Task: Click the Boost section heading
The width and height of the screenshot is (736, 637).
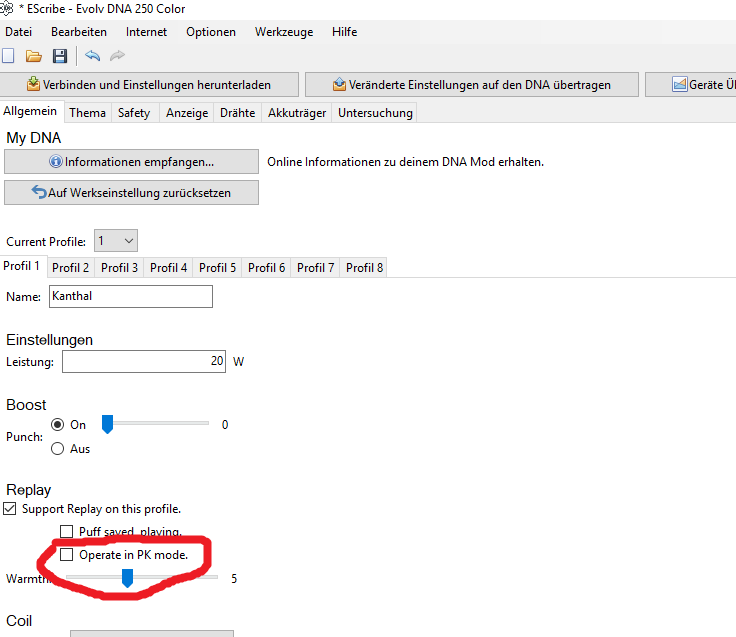Action: 26,405
